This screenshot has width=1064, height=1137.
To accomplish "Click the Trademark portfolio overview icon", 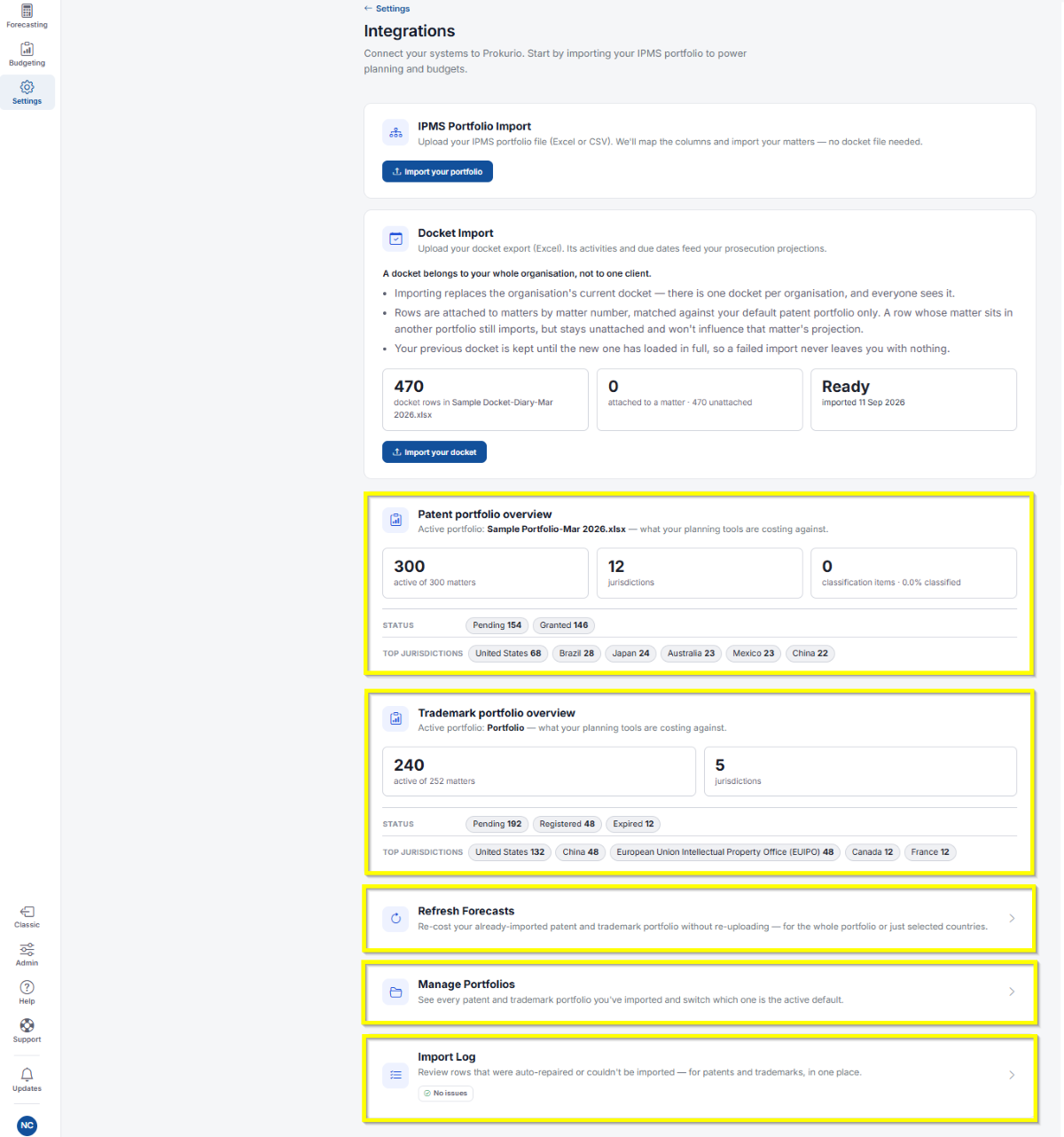I will (x=395, y=719).
